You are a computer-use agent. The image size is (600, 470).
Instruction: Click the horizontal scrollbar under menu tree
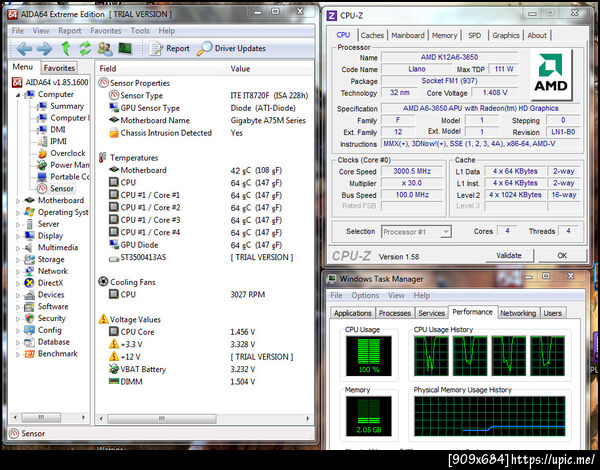pyautogui.click(x=49, y=417)
